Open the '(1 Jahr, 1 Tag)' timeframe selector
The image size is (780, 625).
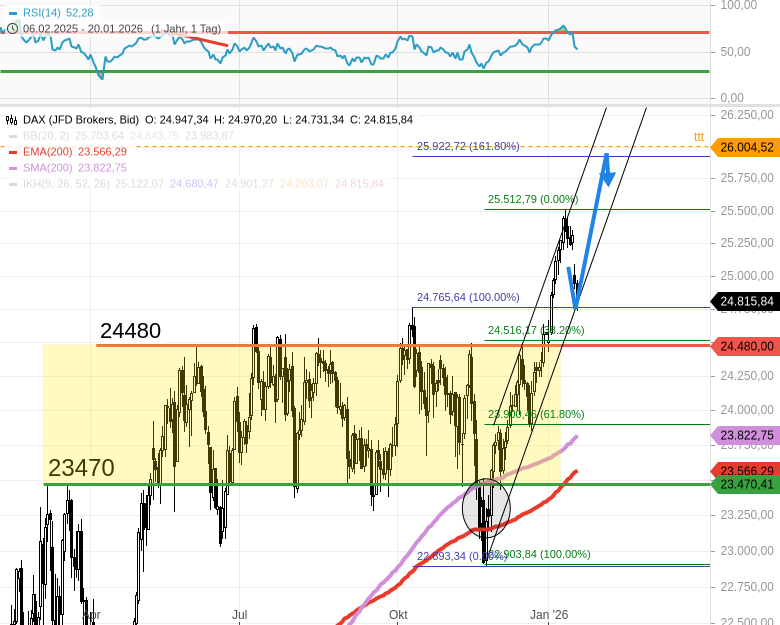[186, 28]
